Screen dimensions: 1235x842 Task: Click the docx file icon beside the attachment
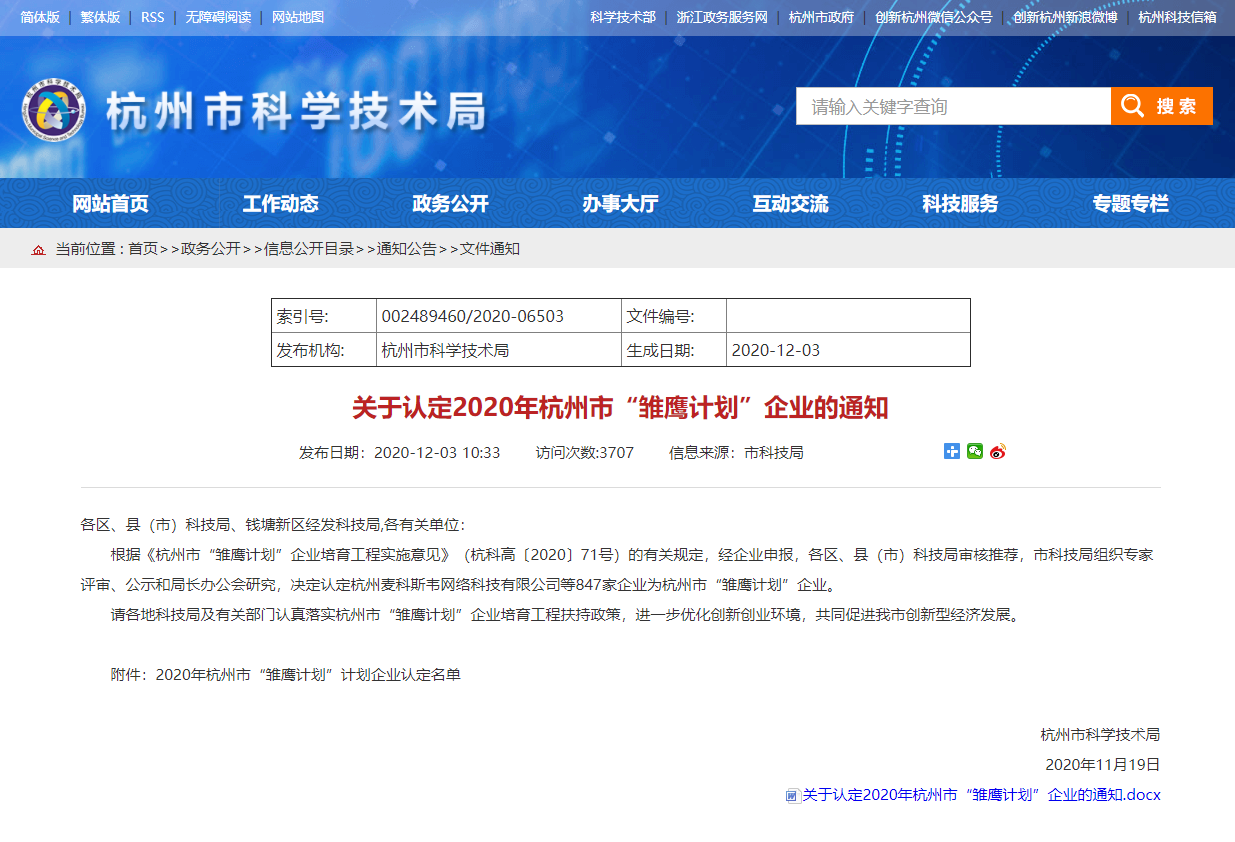pos(792,796)
